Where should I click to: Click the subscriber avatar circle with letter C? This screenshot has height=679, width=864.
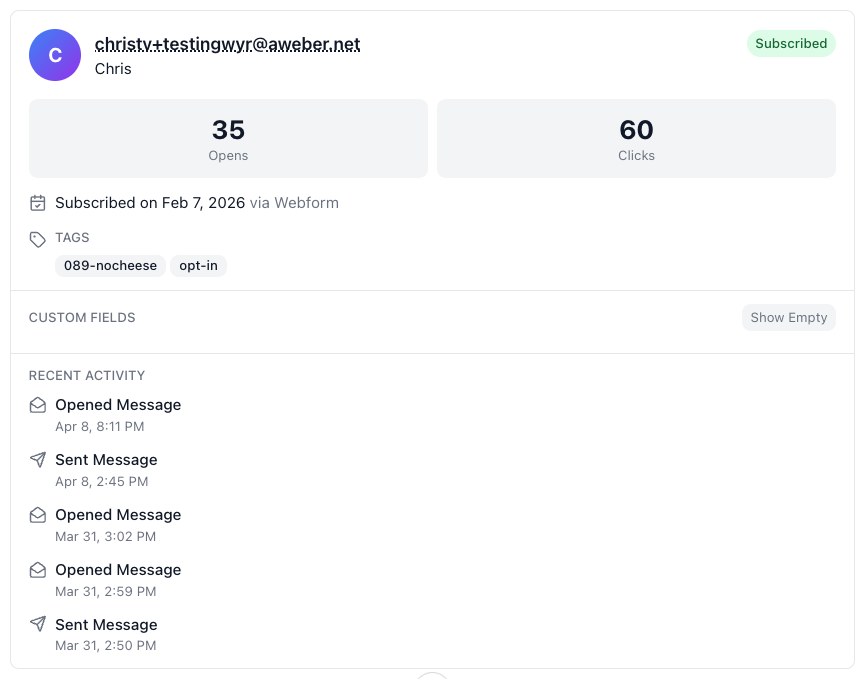(x=54, y=55)
